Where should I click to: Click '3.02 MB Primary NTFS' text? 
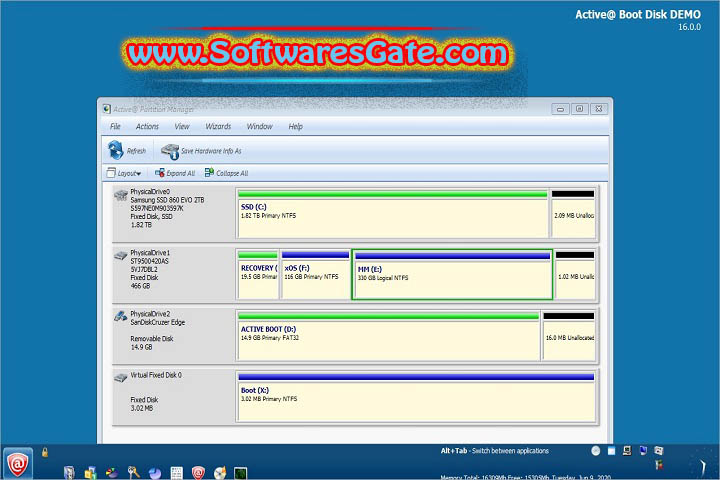pyautogui.click(x=269, y=399)
